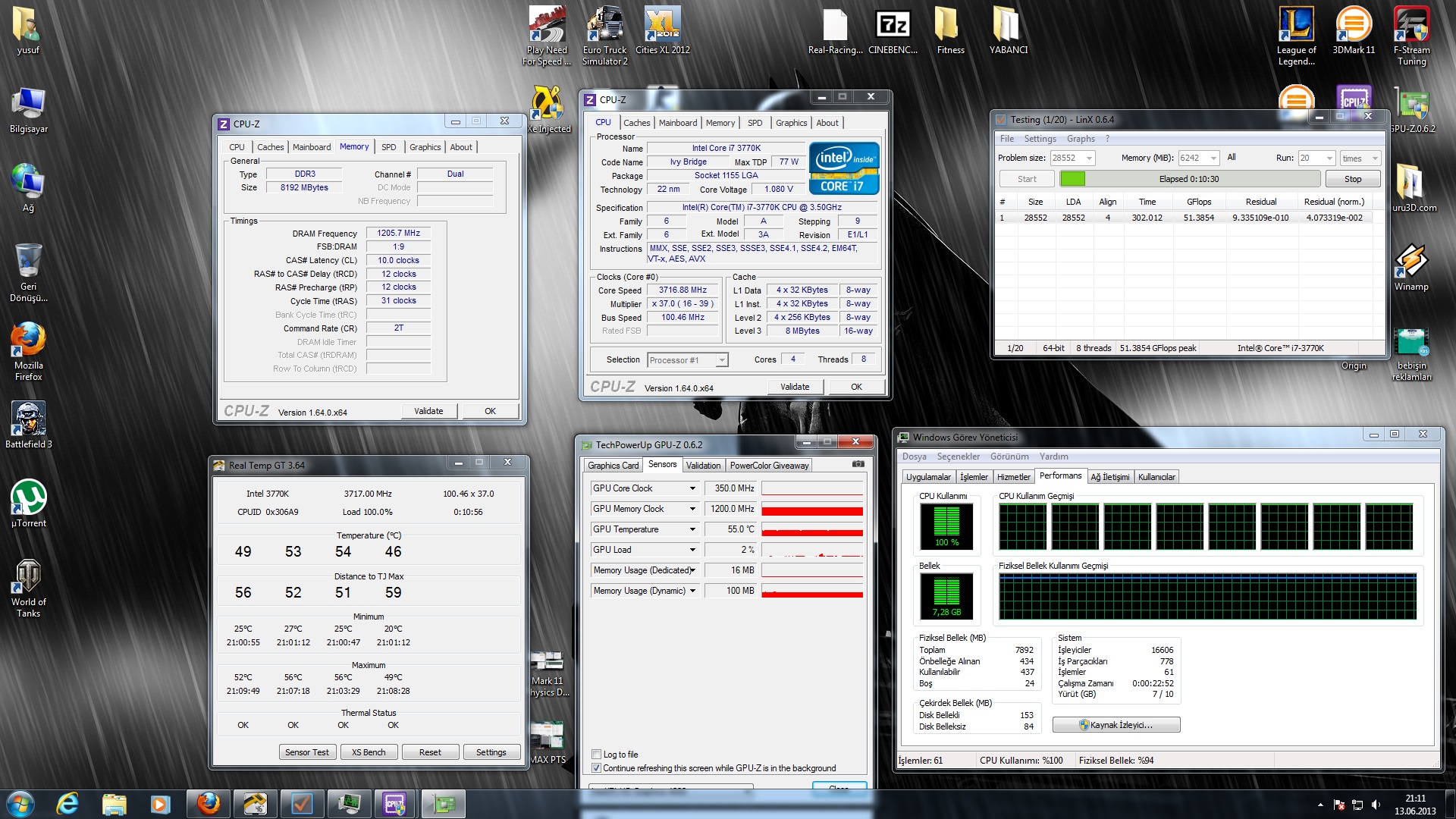1456x819 pixels.
Task: Launch Mozilla Firefox from desktop shortcut
Action: pyautogui.click(x=28, y=352)
